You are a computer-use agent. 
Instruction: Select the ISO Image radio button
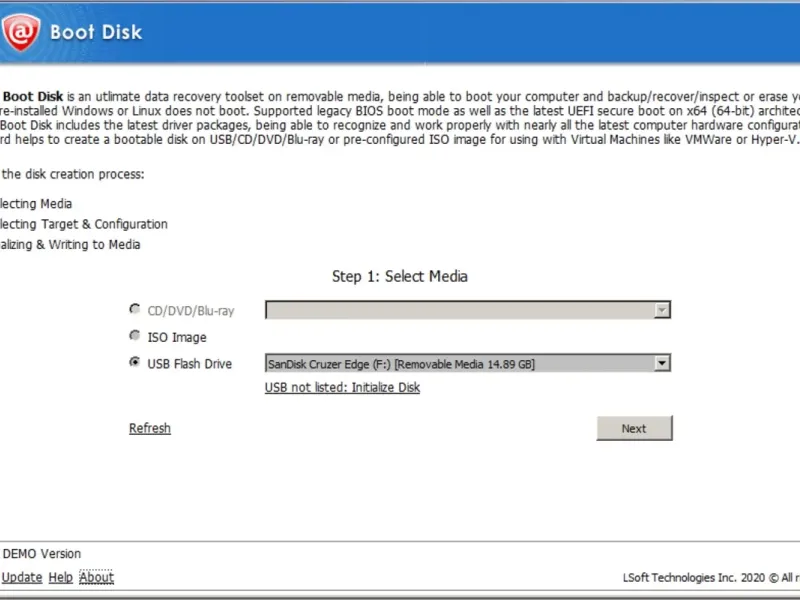click(x=135, y=337)
